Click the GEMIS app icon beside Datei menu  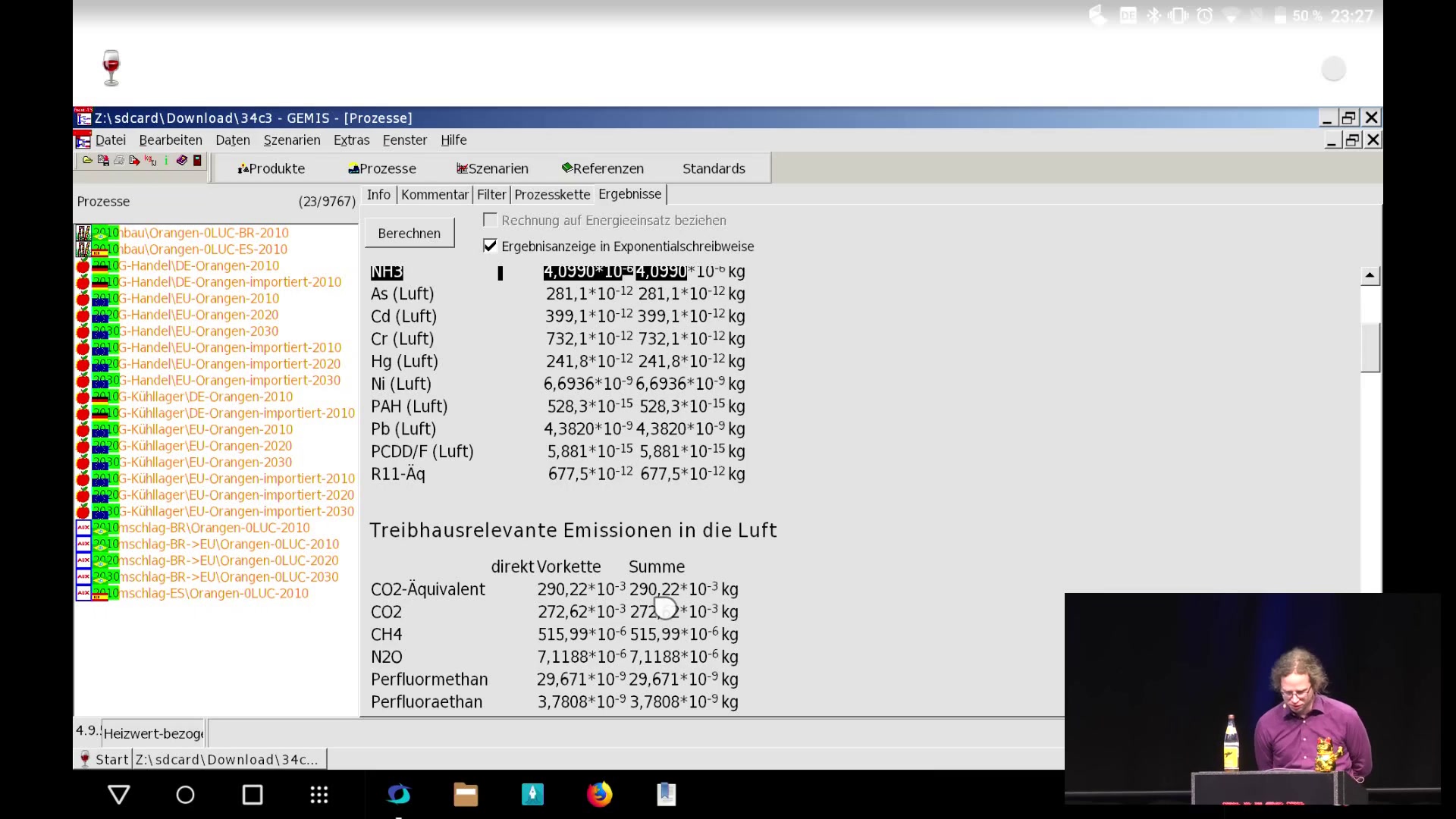83,140
